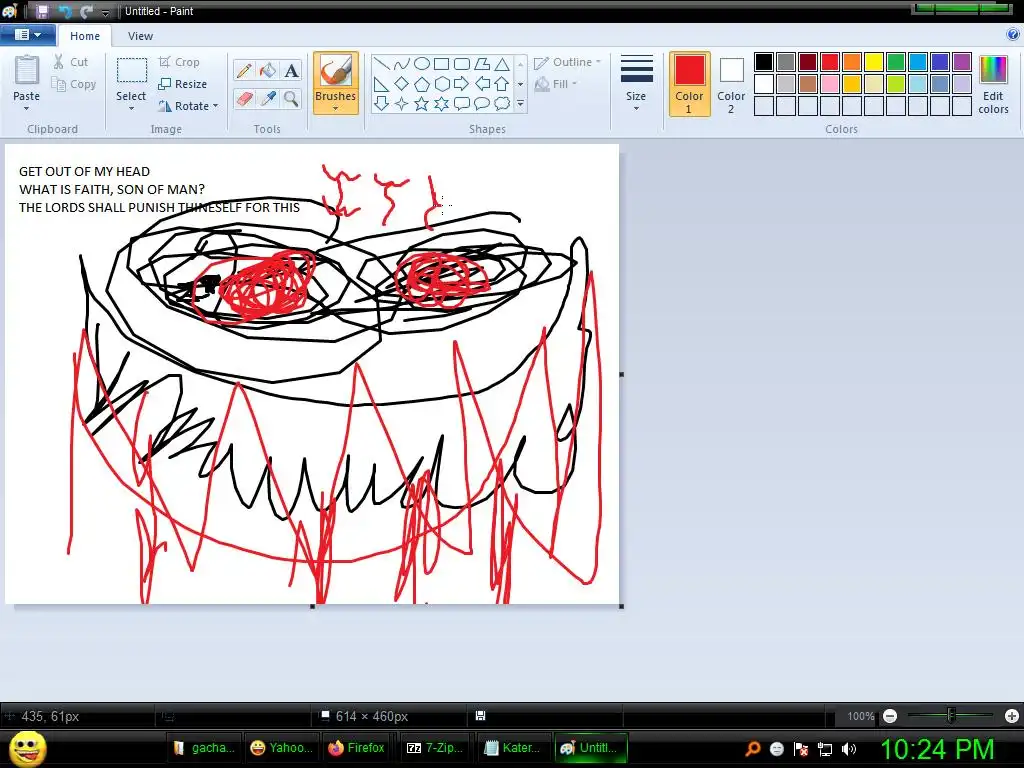
Task: Choose the Cloud callout shape
Action: (x=502, y=103)
